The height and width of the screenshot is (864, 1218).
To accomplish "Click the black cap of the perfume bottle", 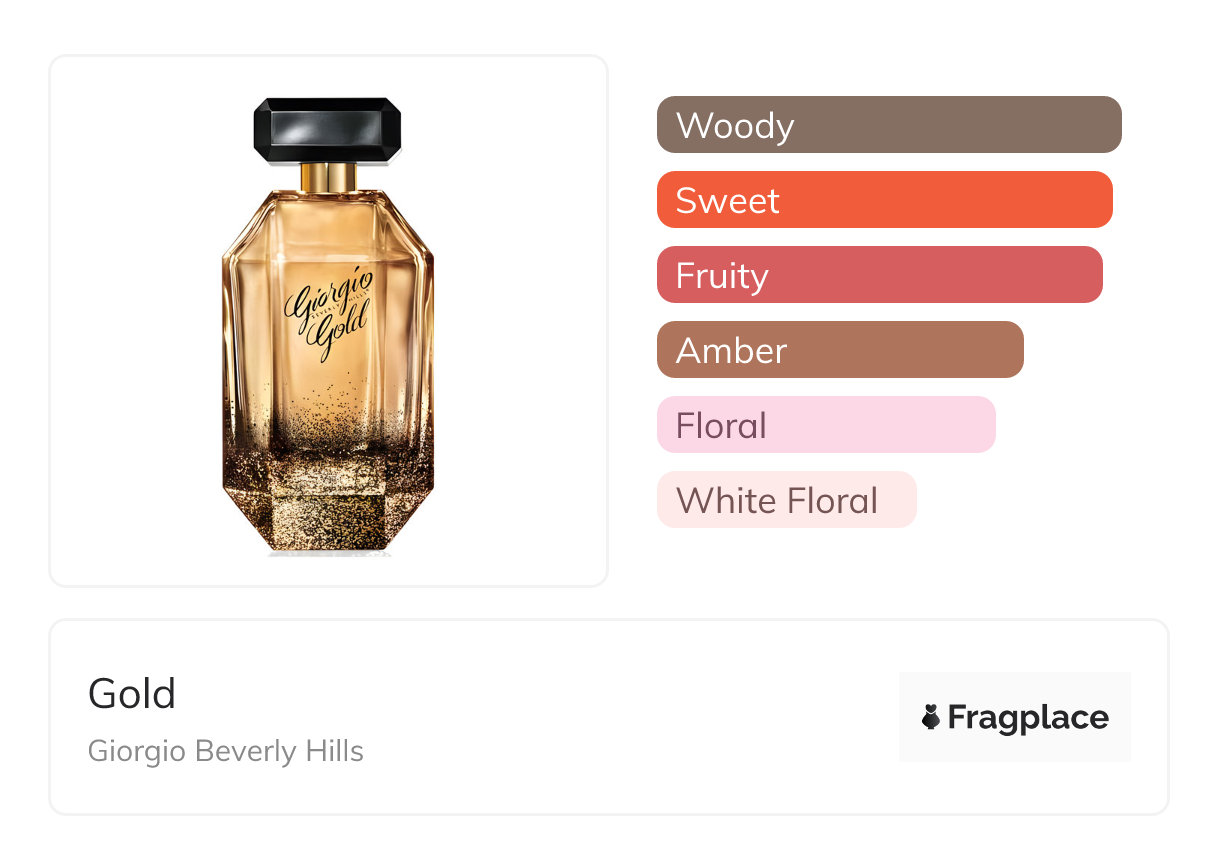I will click(x=327, y=131).
